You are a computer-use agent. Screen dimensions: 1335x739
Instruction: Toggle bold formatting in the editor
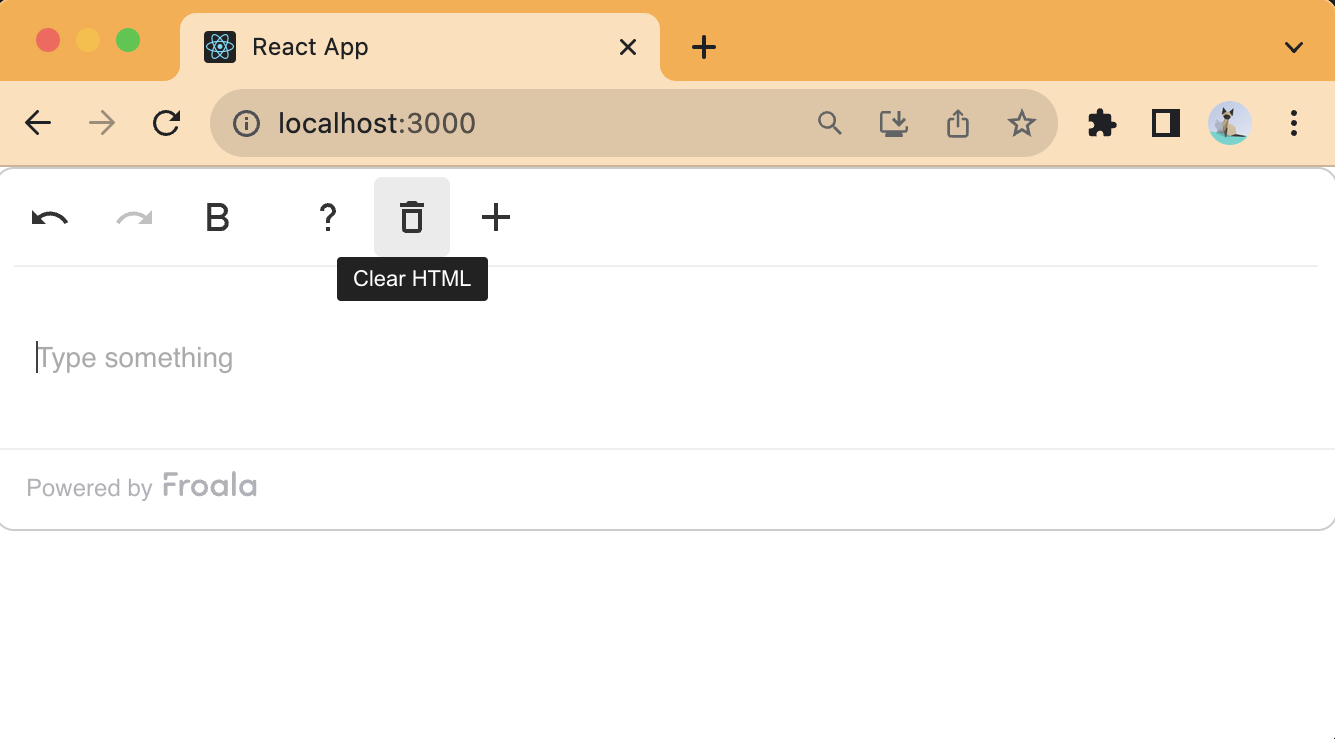tap(217, 217)
